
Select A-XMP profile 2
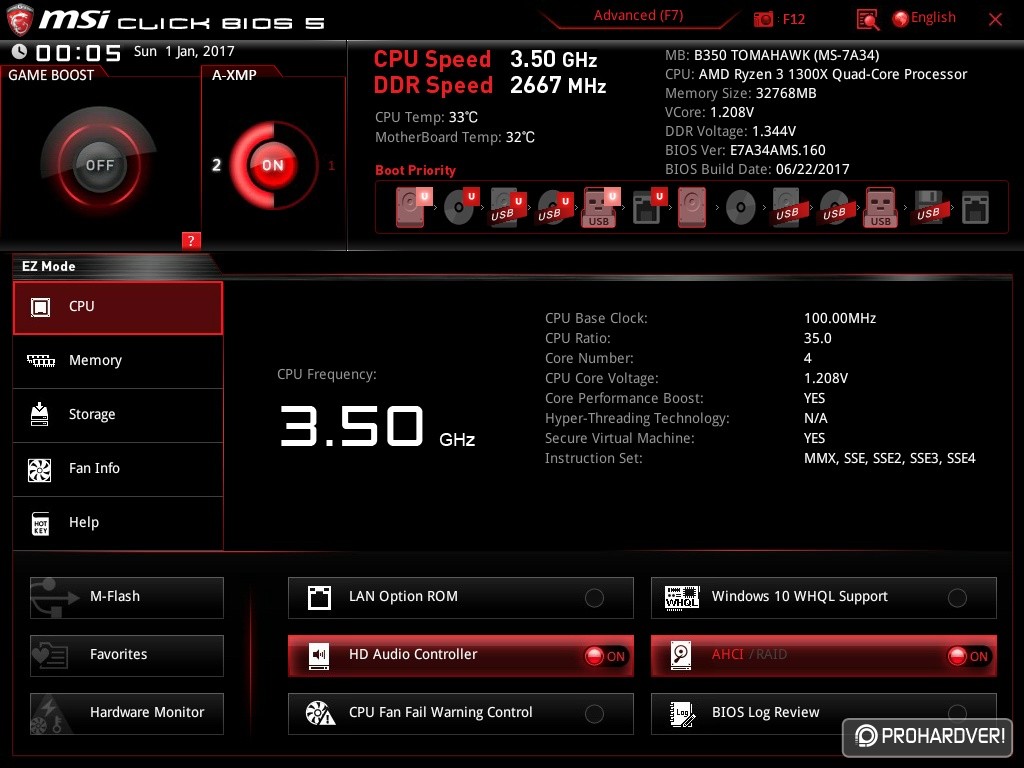click(216, 165)
